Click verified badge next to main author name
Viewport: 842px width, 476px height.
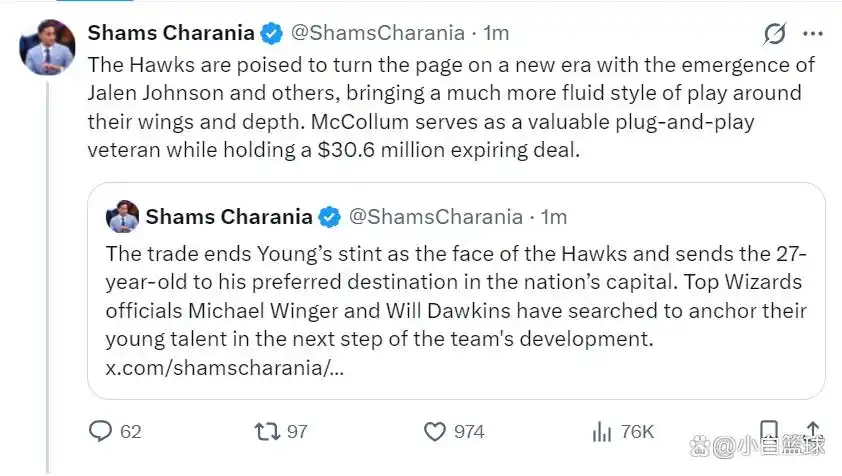point(271,33)
